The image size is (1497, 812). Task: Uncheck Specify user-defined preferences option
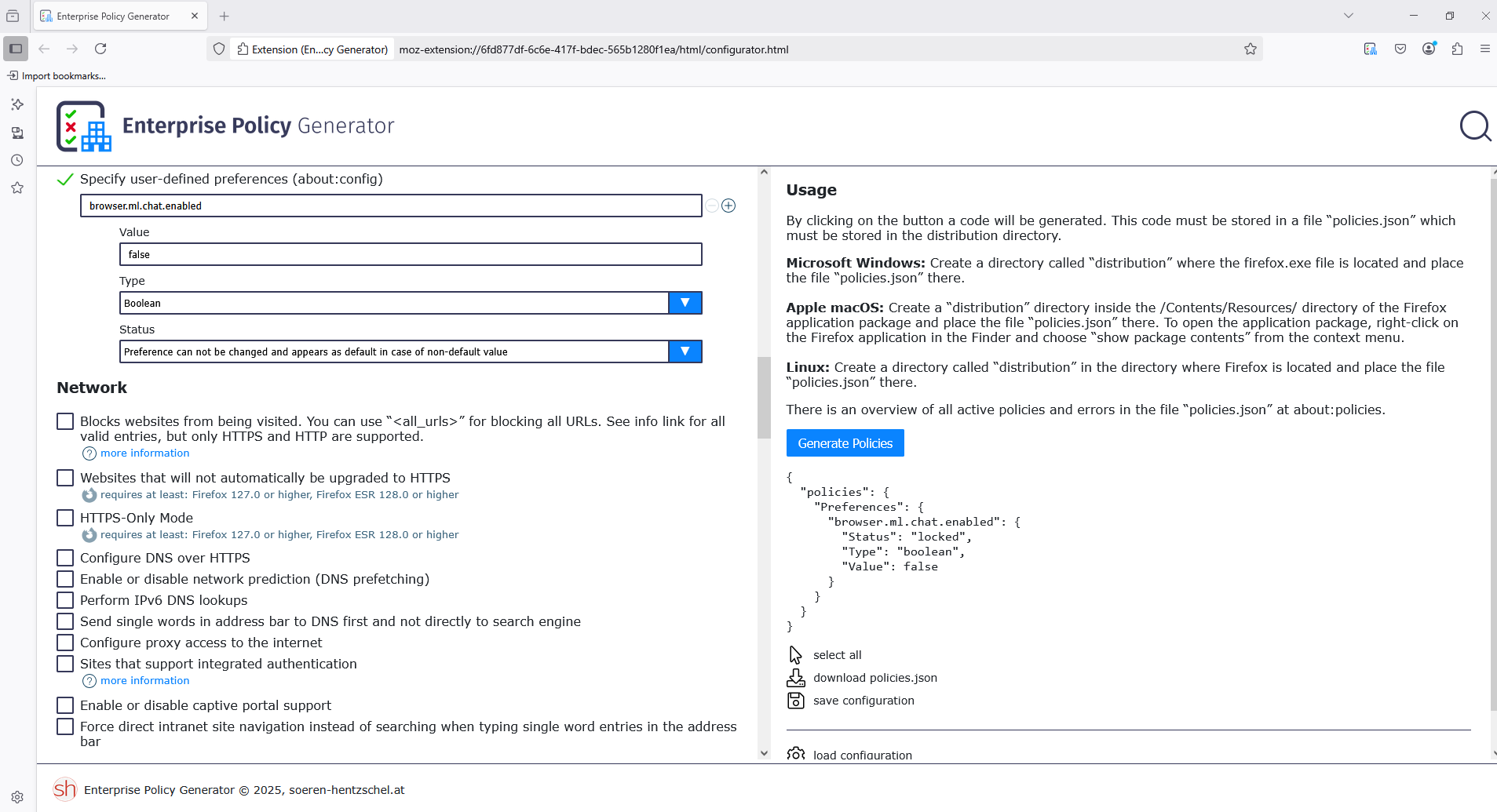tap(65, 179)
